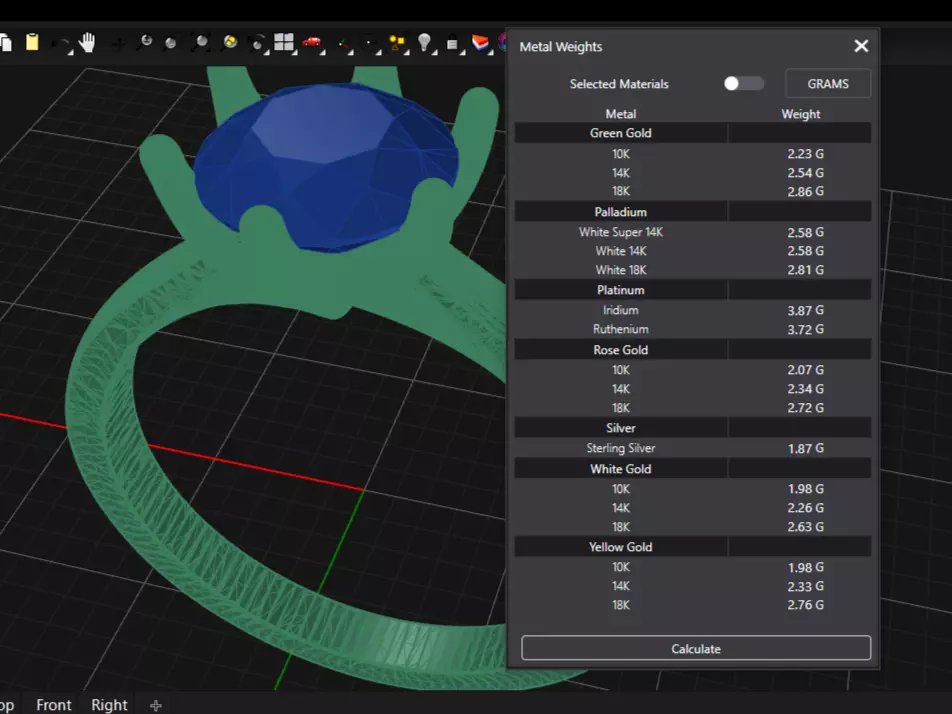Expand the Layers icon flyout arrow
Viewport: 952px width, 714px height.
[490, 53]
